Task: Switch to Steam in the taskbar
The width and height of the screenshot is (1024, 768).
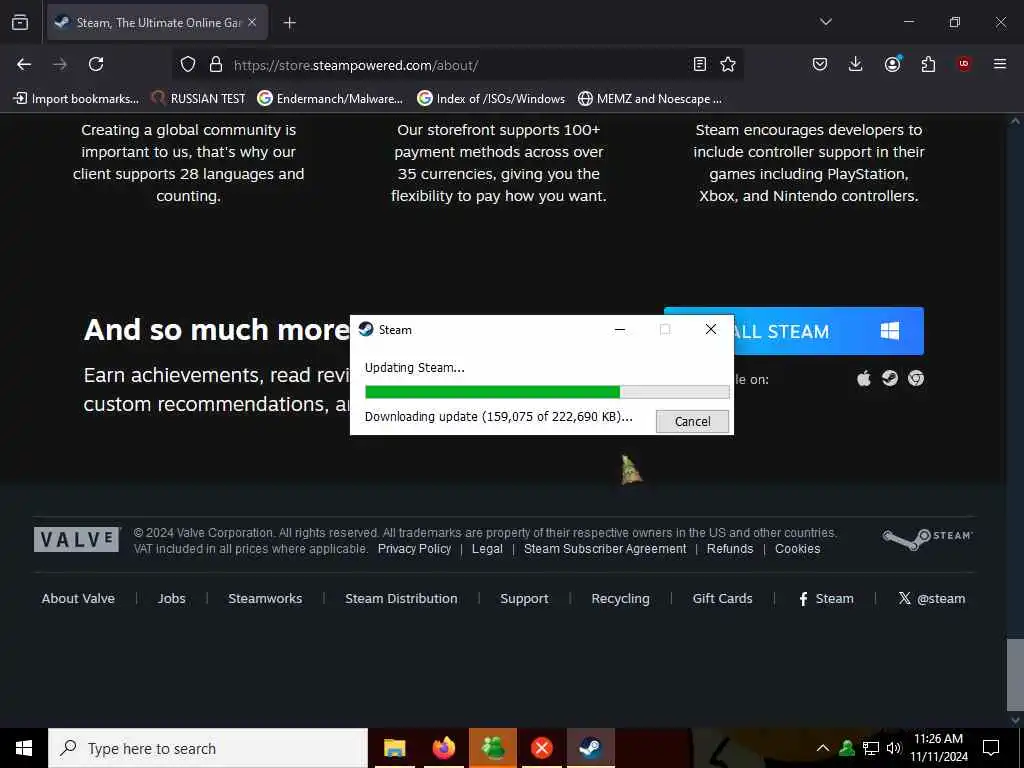Action: 590,748
